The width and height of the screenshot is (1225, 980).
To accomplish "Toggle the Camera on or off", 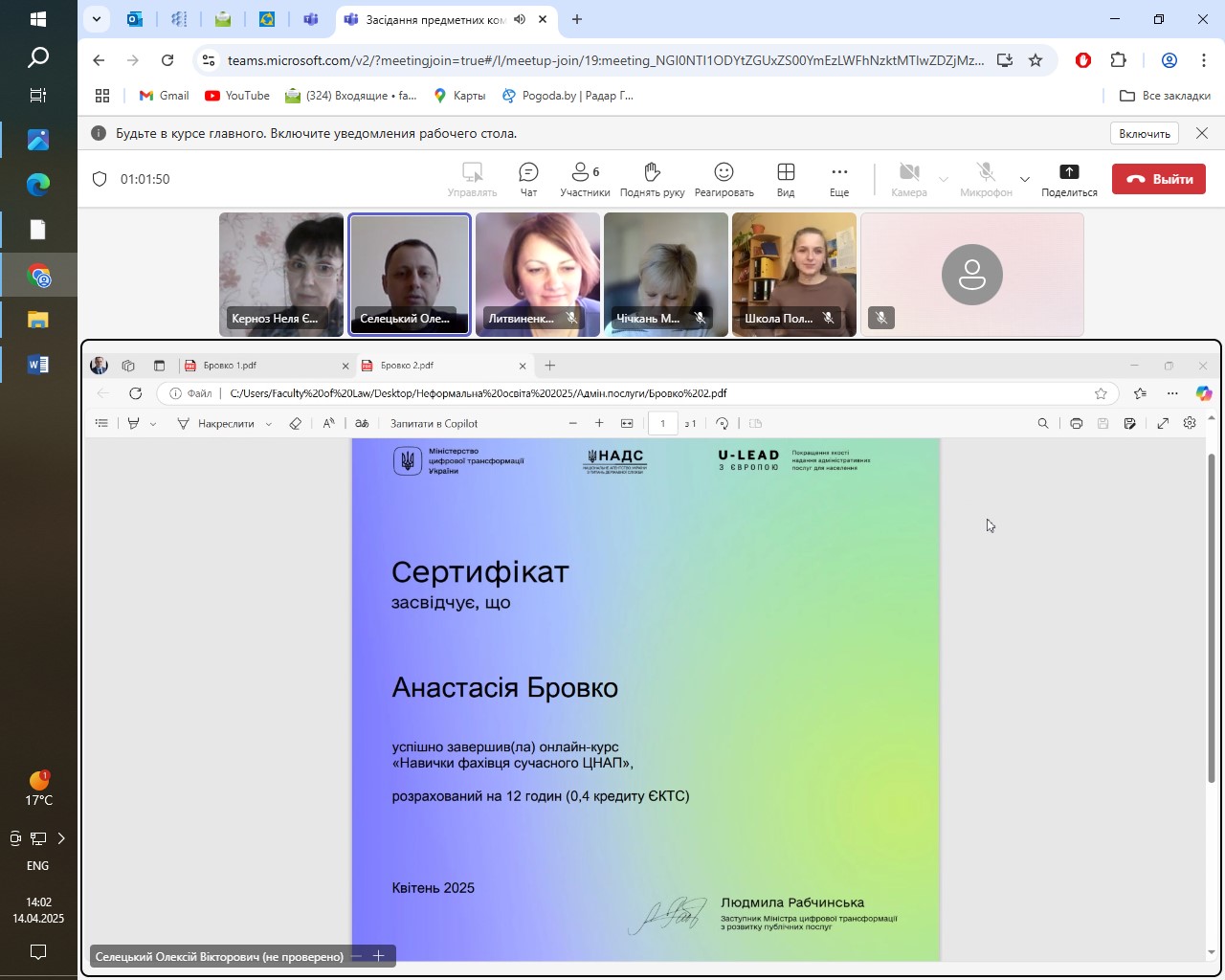I will 908,179.
